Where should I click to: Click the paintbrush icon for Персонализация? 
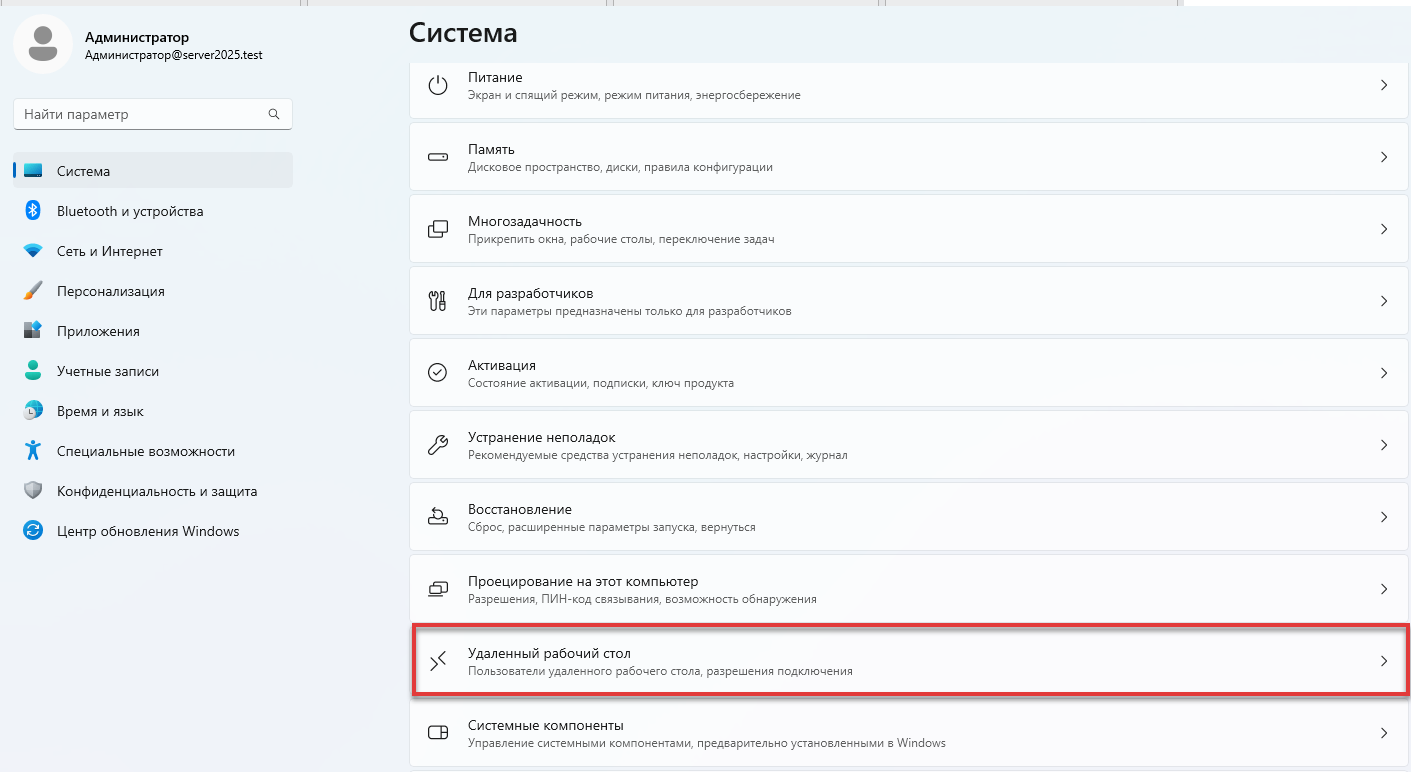33,291
